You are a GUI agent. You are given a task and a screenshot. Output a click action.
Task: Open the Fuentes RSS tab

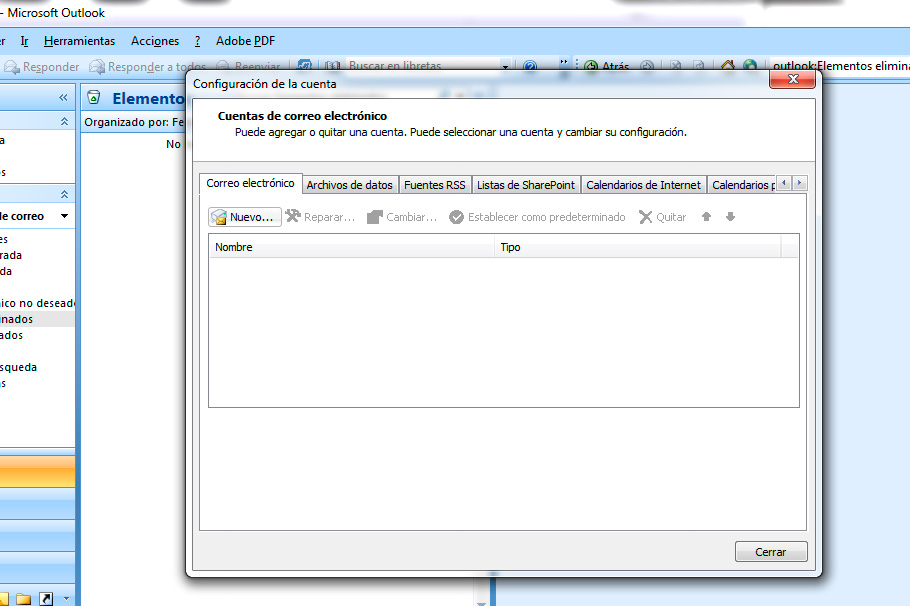[x=435, y=185]
